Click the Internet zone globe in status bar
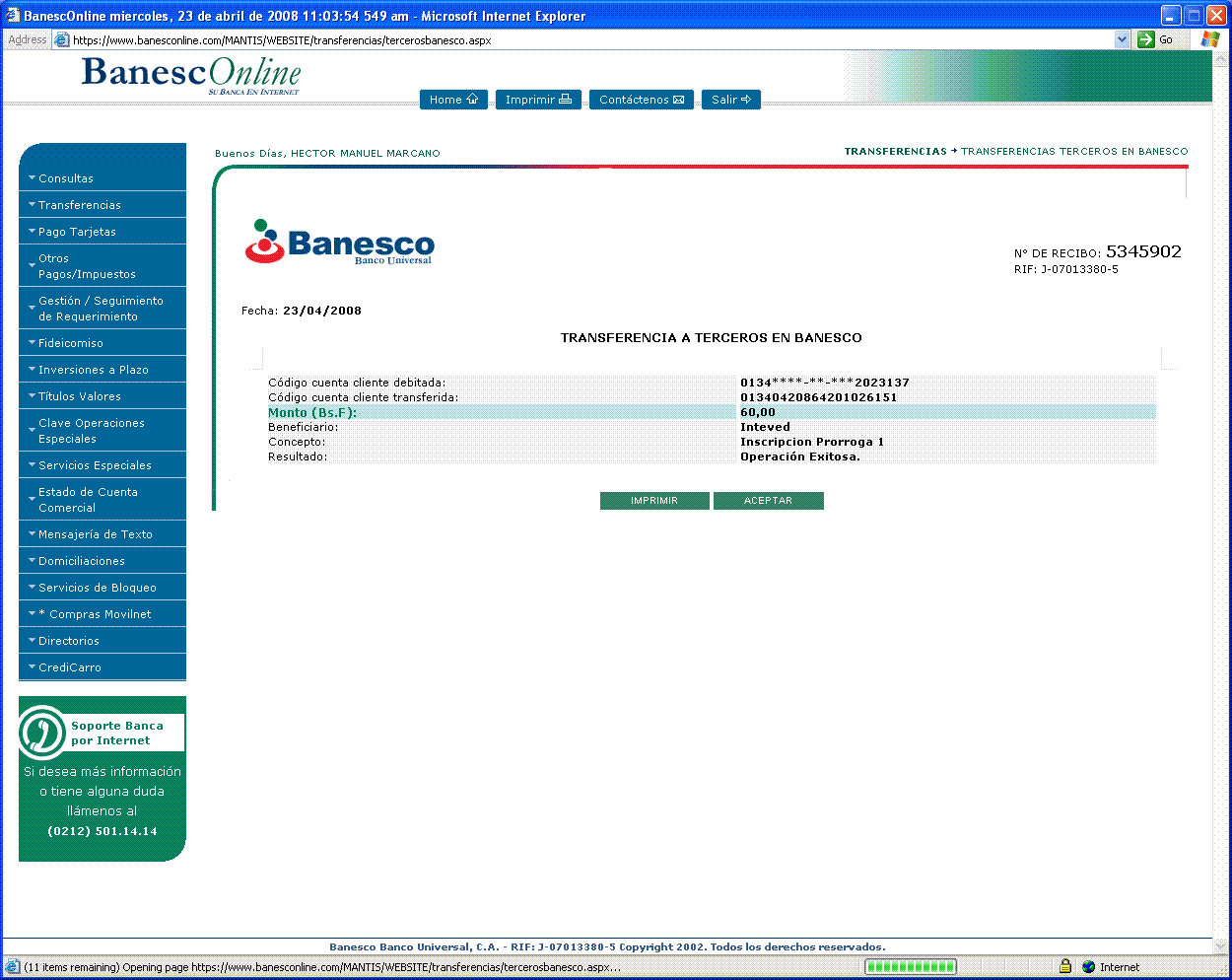 click(1088, 967)
